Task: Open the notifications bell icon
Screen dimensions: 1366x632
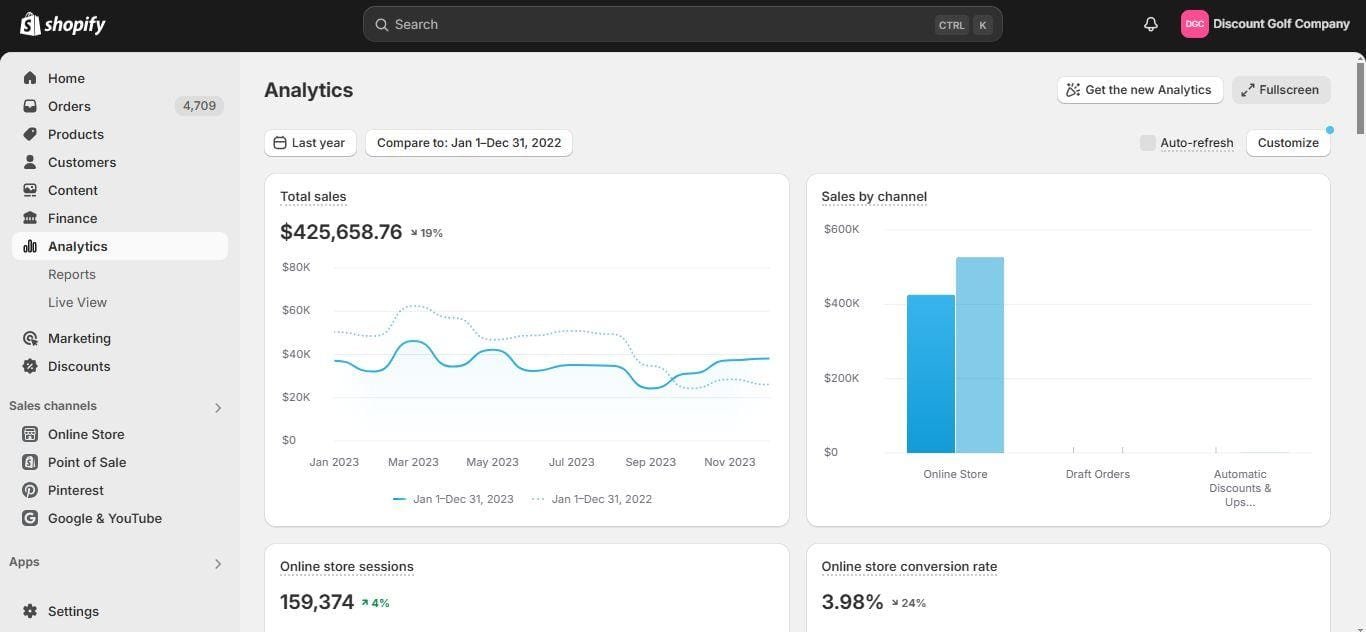Action: click(1151, 24)
